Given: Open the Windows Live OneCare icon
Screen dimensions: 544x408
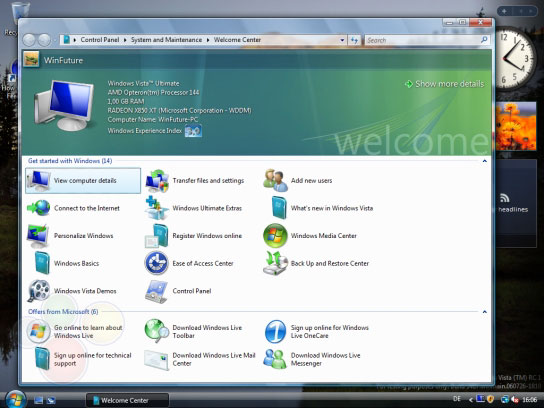Looking at the screenshot, I should 275,332.
